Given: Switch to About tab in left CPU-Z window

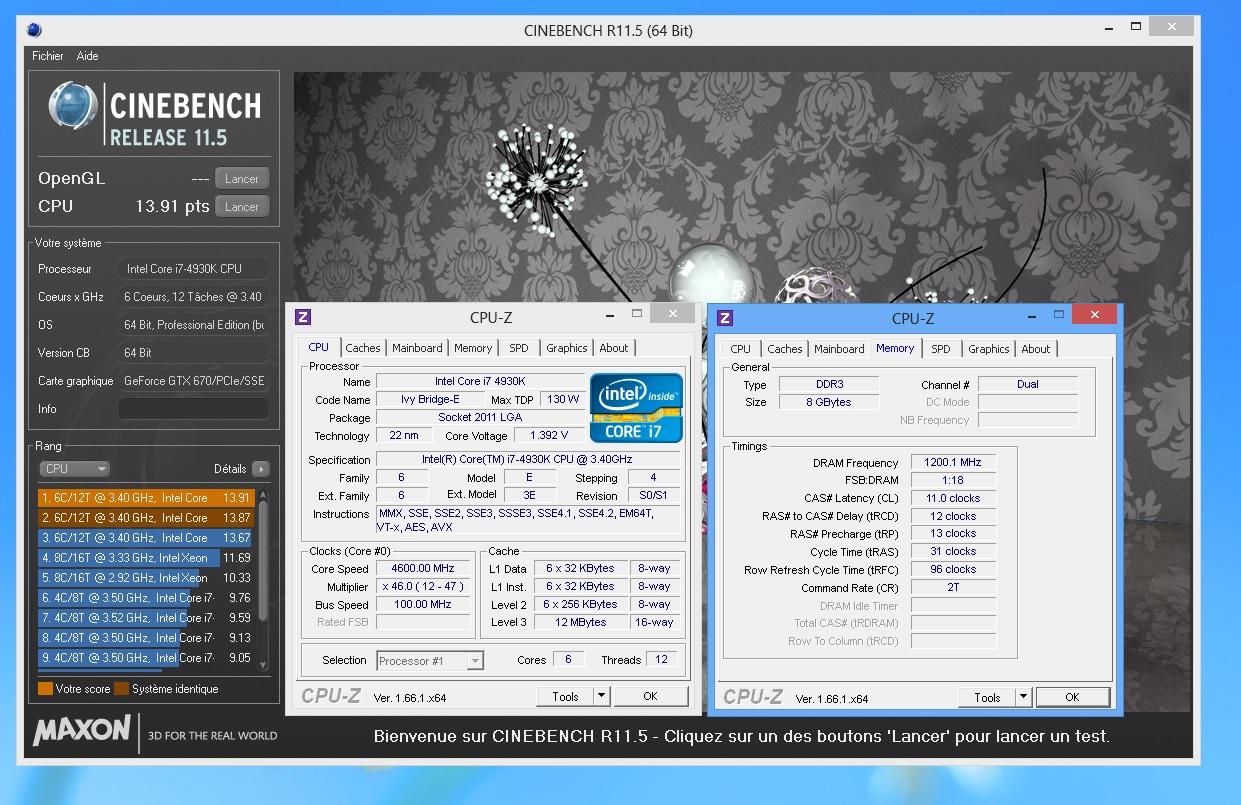Looking at the screenshot, I should tap(614, 348).
